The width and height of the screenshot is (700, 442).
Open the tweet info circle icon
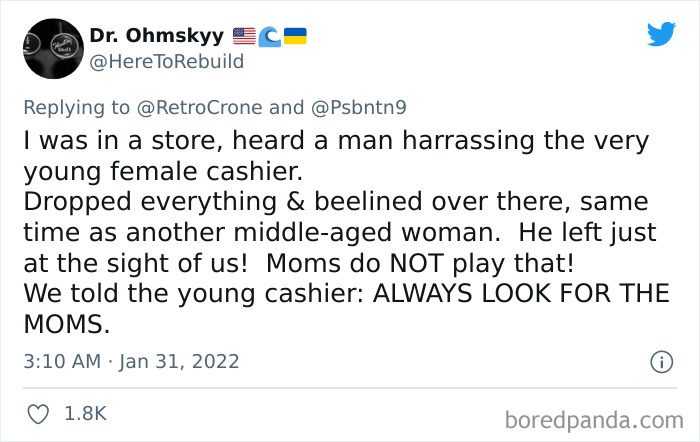coord(662,362)
